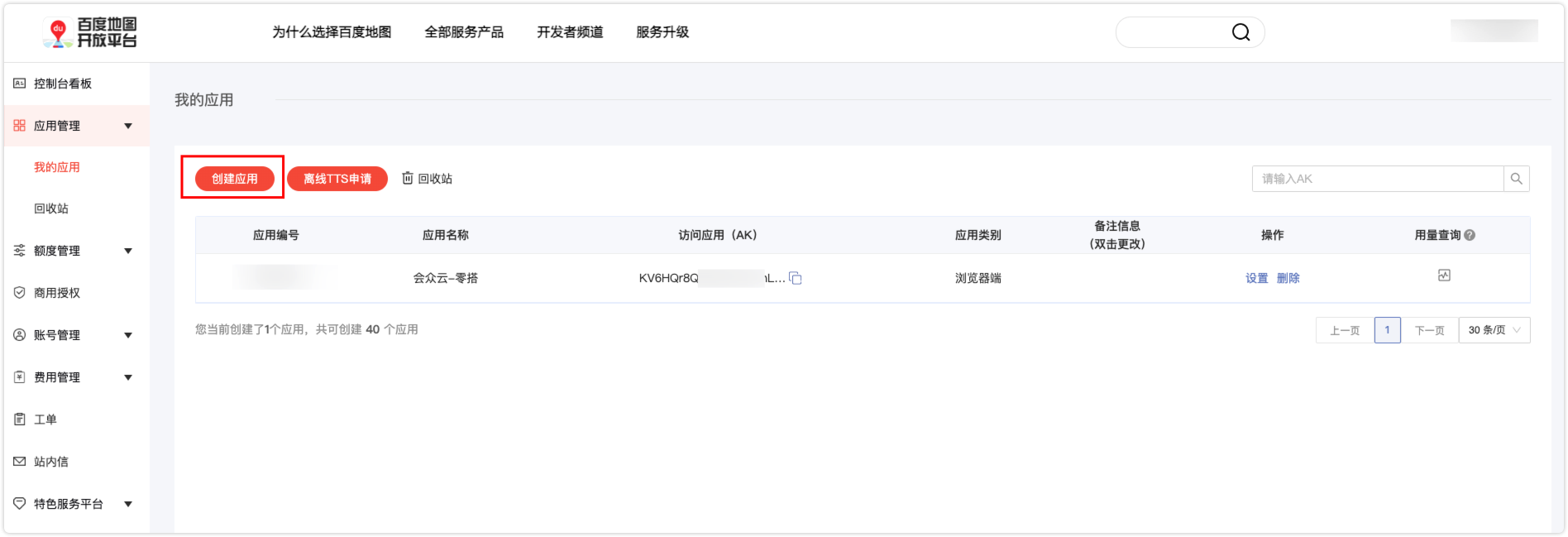Viewport: 1568px width, 537px height.
Task: Click the recycle bin trash icon
Action: (x=408, y=178)
